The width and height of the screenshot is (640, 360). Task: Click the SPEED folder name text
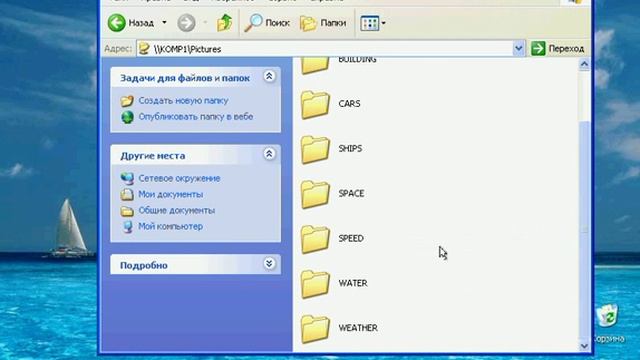tap(351, 238)
